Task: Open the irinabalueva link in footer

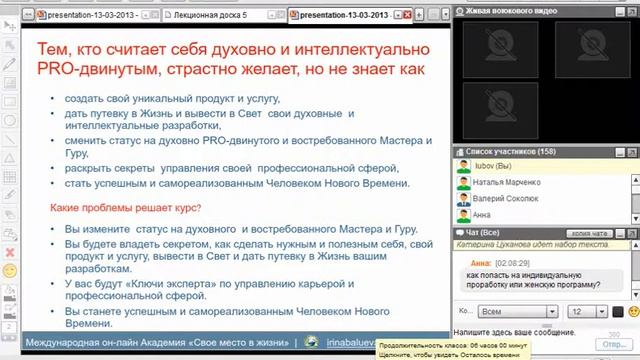Action: (x=351, y=343)
